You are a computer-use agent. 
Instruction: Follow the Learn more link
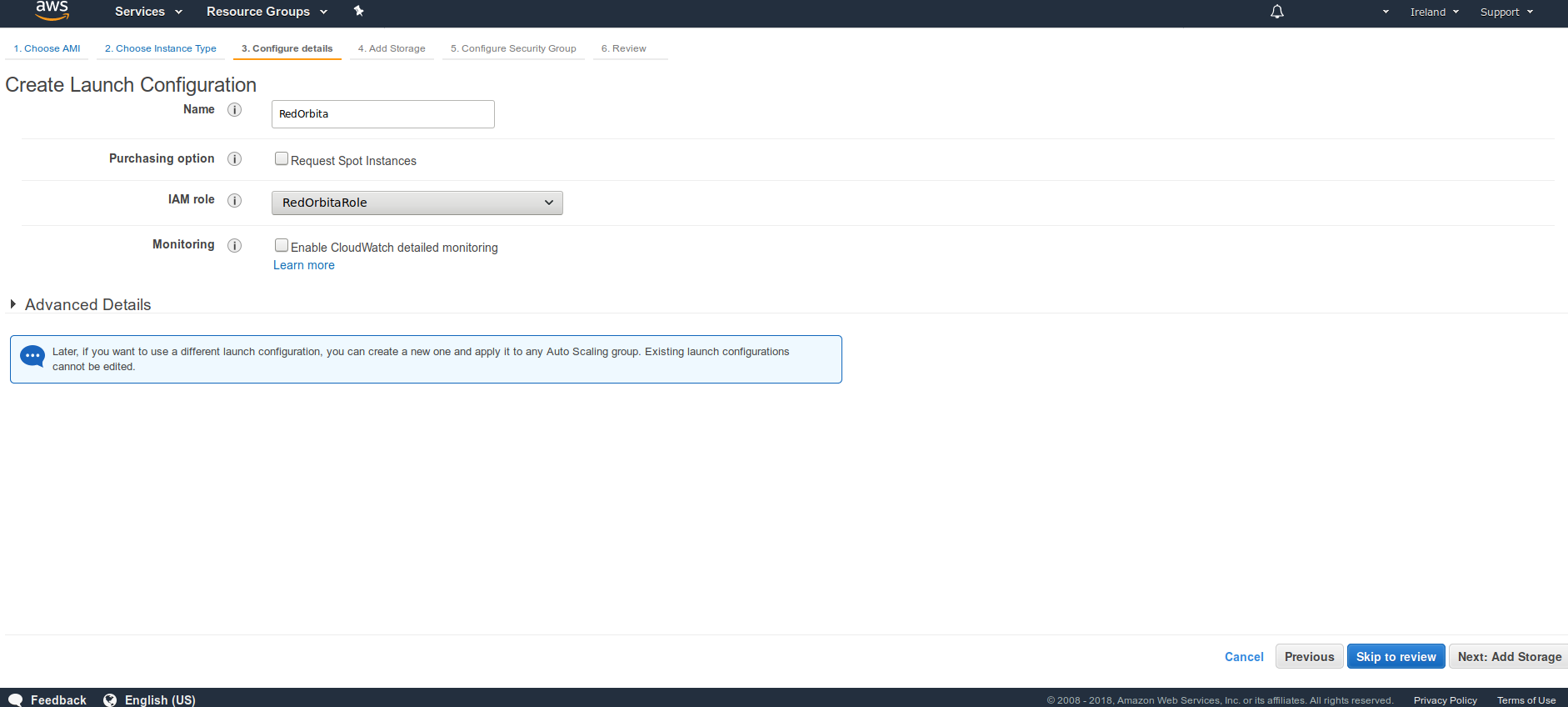pyautogui.click(x=304, y=265)
